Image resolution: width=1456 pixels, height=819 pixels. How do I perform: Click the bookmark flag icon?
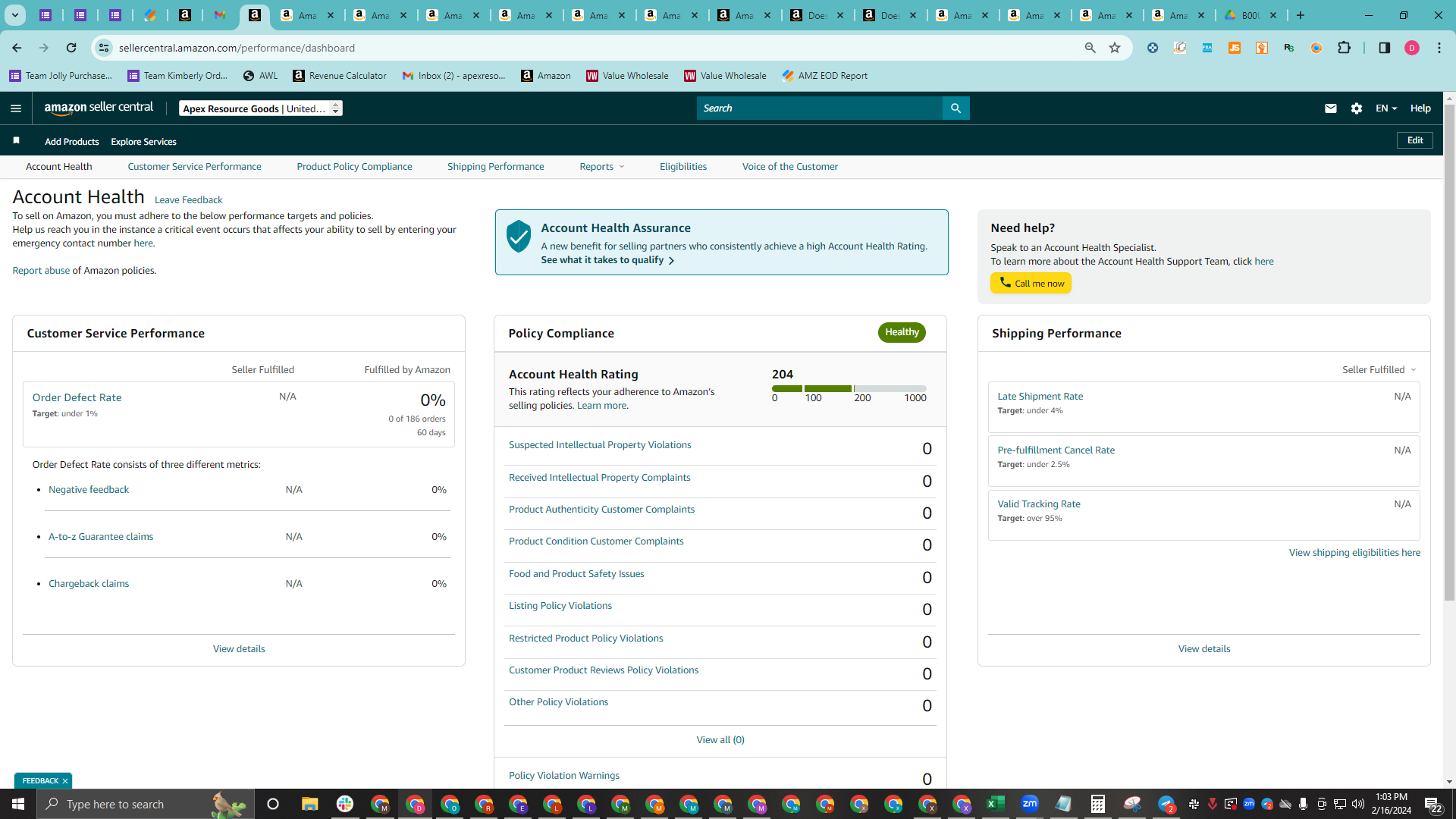[16, 140]
